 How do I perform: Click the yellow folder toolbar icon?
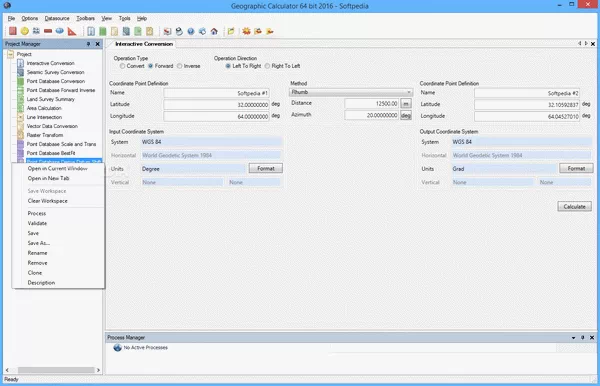coord(231,31)
